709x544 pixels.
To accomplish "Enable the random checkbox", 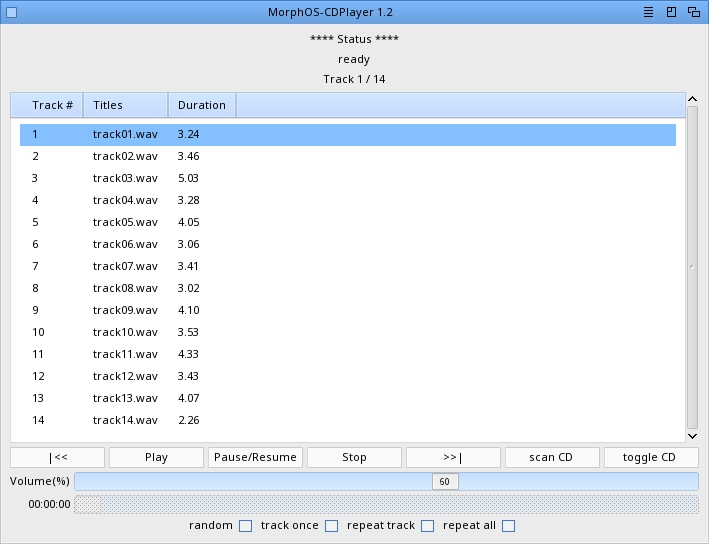I will pos(246,525).
